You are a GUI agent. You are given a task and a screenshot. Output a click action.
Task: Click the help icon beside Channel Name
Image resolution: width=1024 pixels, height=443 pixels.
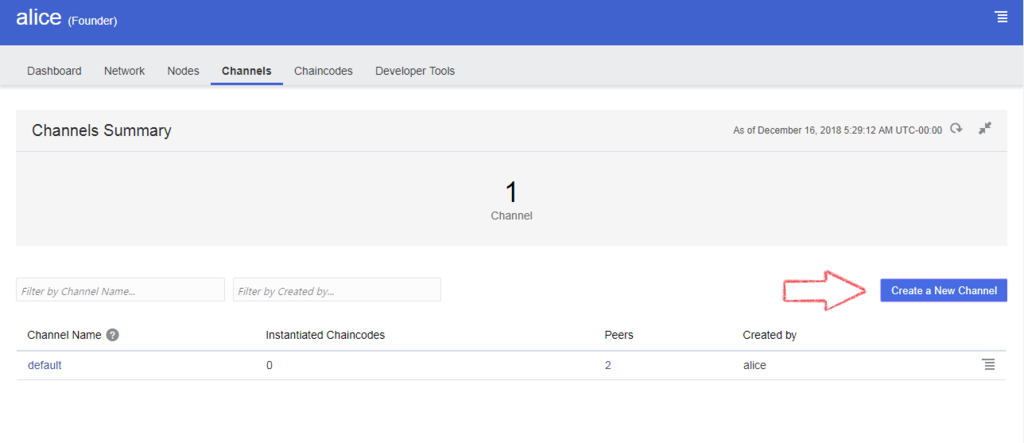pyautogui.click(x=112, y=335)
